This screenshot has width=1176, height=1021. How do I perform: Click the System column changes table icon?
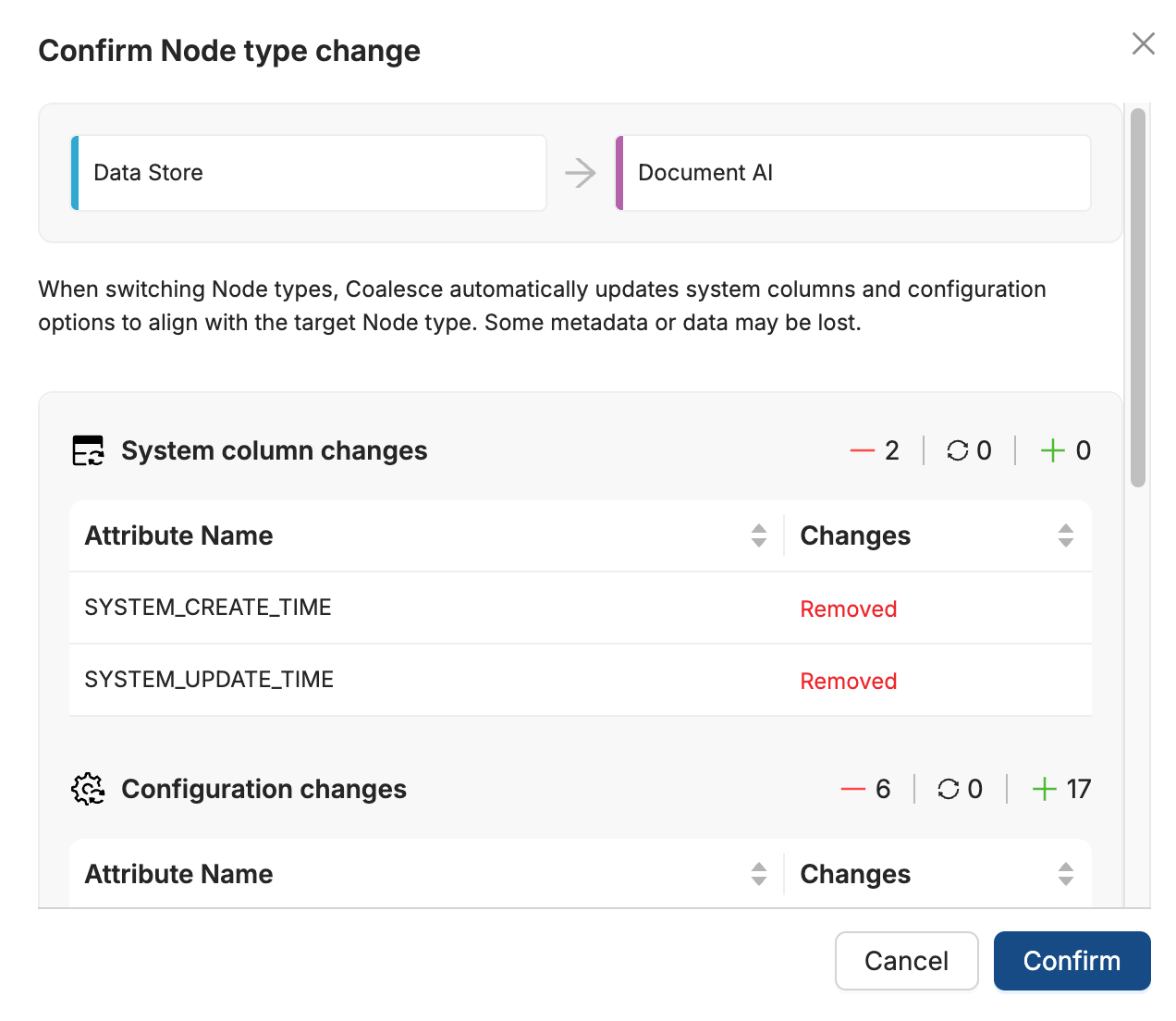tap(89, 450)
